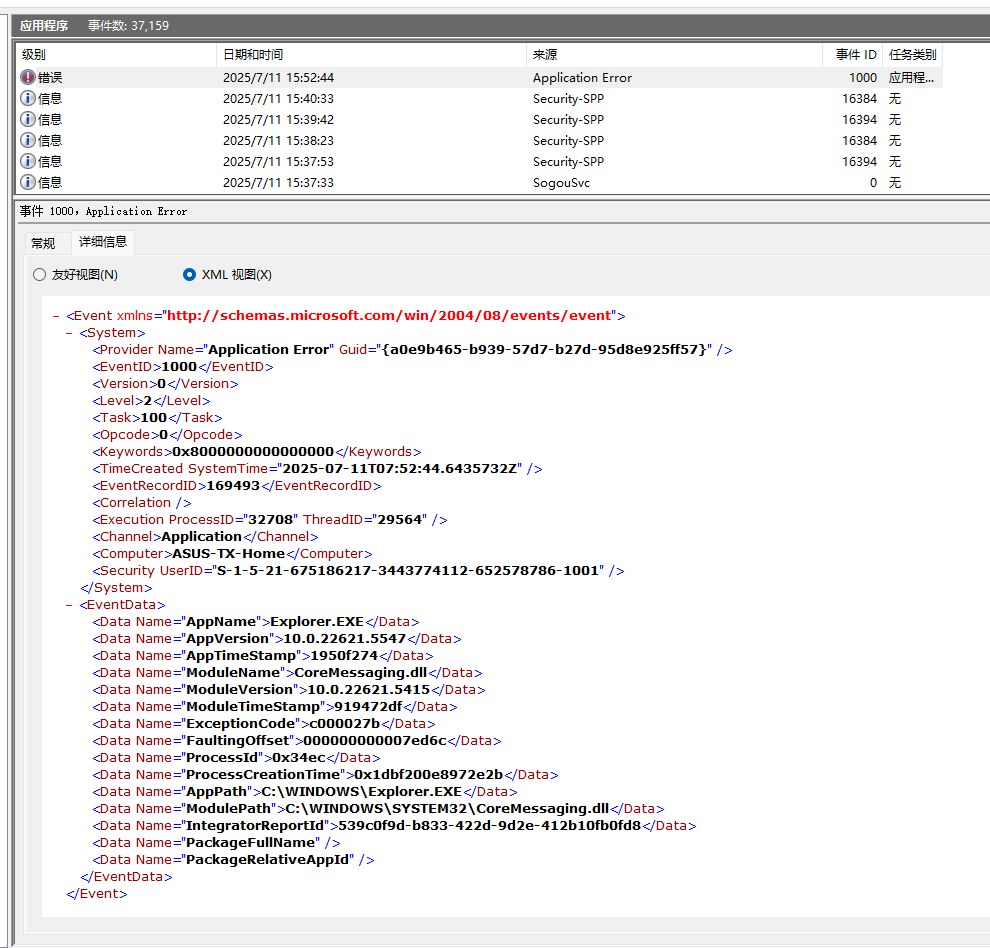The image size is (990, 948).
Task: Collapse the System XML node
Action: 69,332
